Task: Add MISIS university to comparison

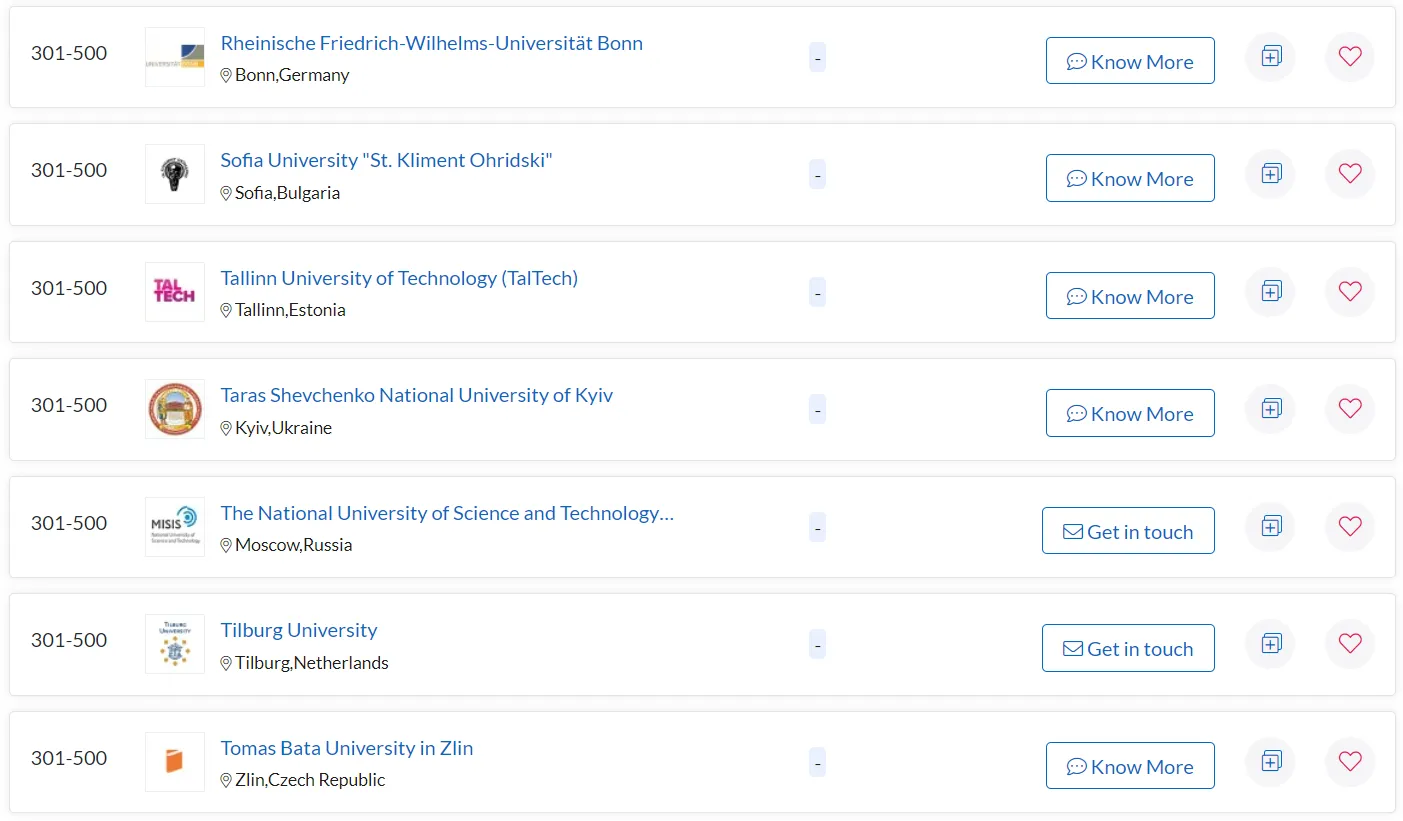Action: point(1270,527)
